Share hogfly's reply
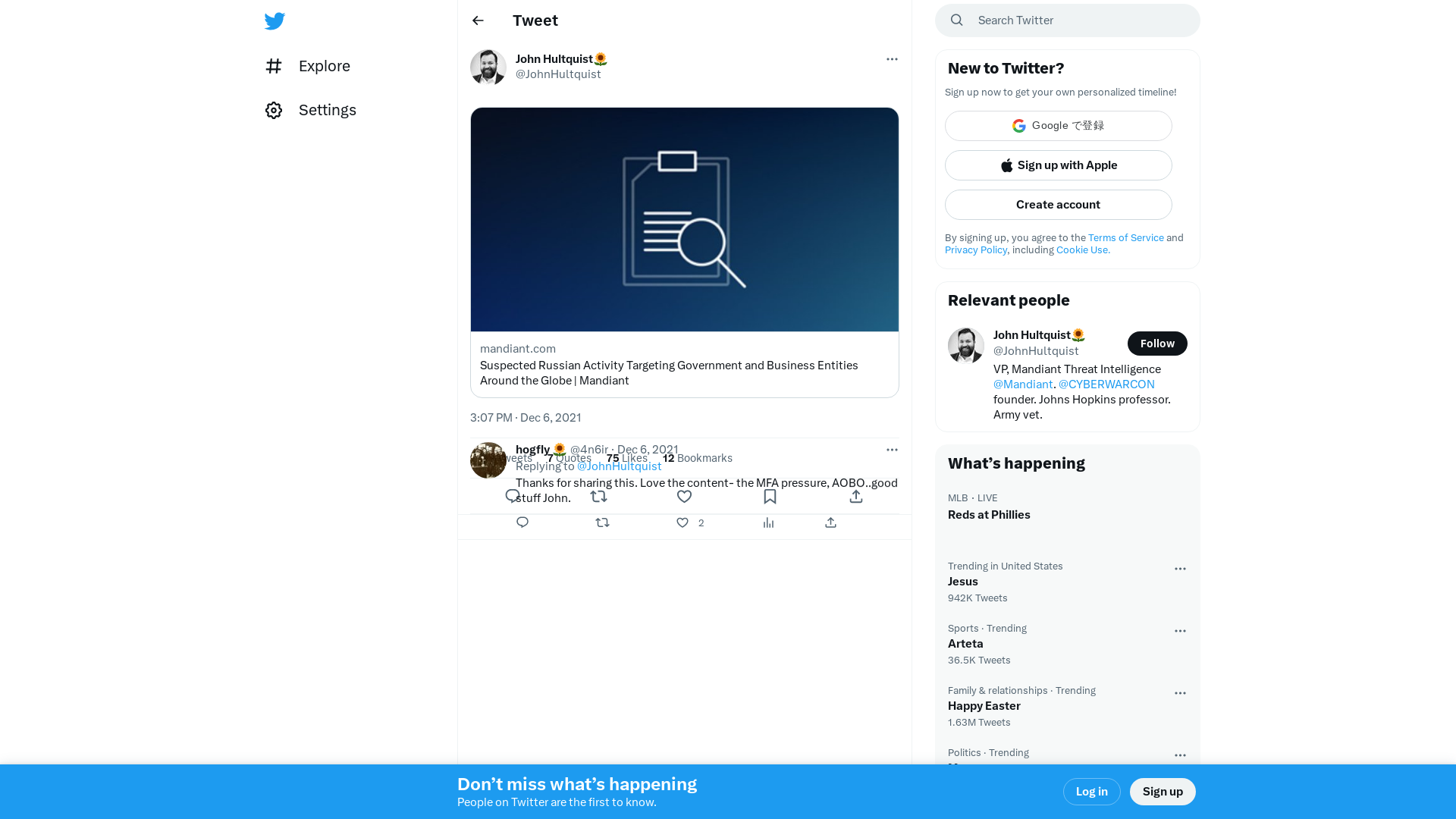Viewport: 1456px width, 819px height. pos(830,522)
